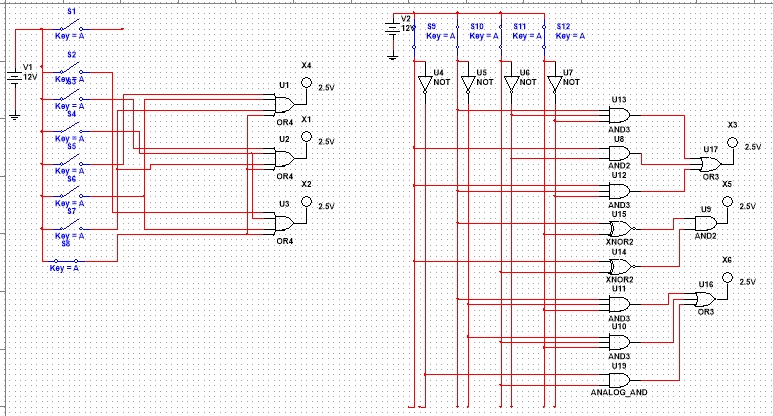Viewport: 773px width, 416px height.
Task: Select the V1 12V battery symbol
Action: click(15, 77)
